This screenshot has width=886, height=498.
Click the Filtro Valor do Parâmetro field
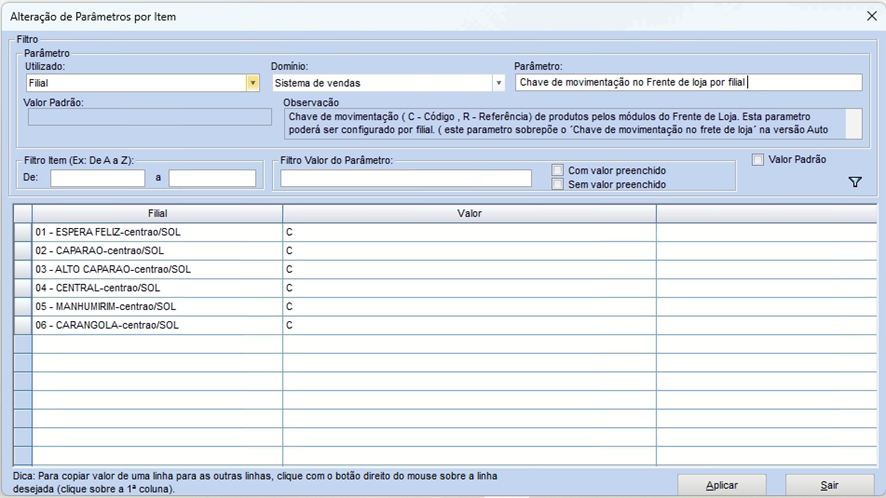(406, 178)
